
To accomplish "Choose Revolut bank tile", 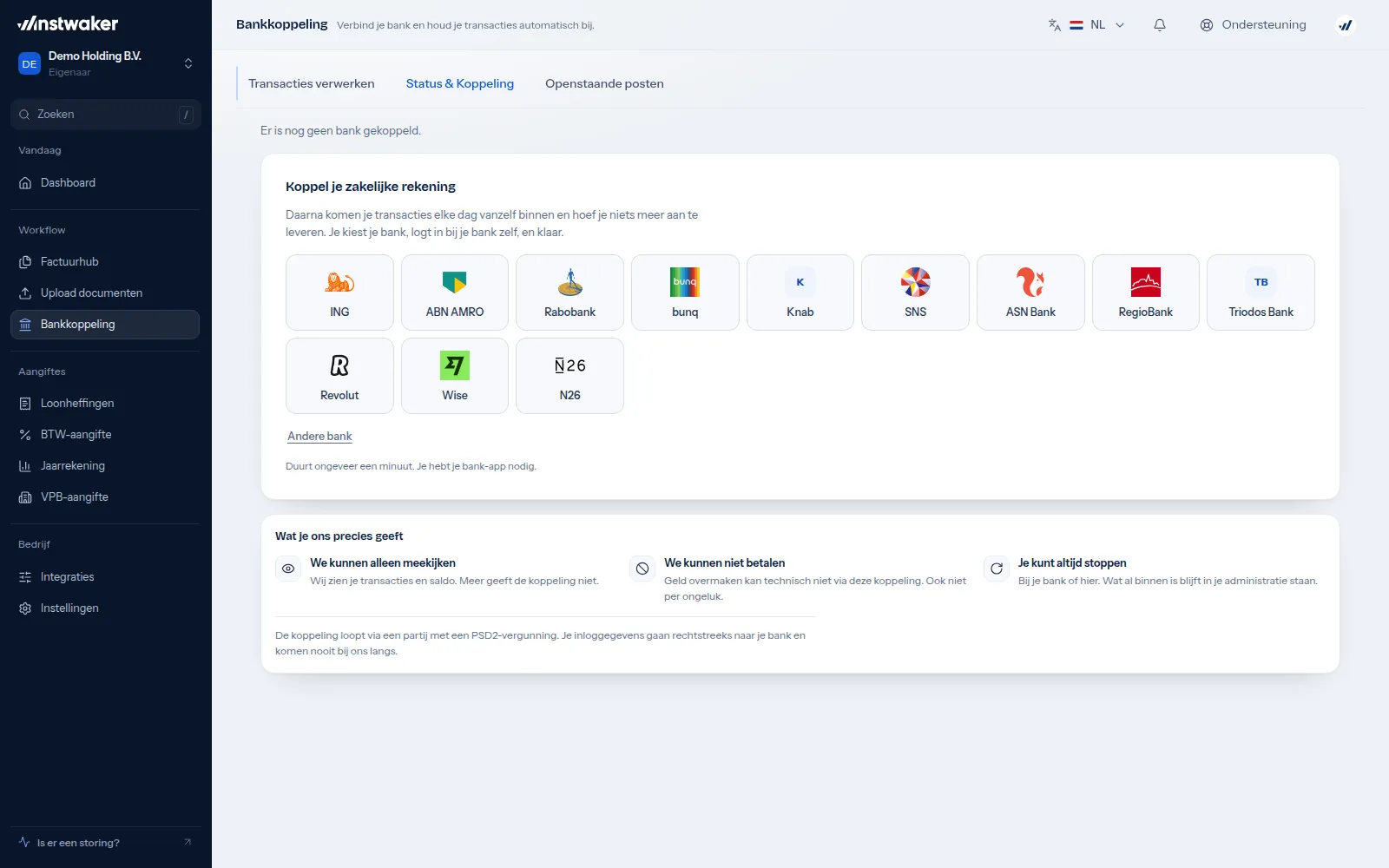I will click(339, 376).
